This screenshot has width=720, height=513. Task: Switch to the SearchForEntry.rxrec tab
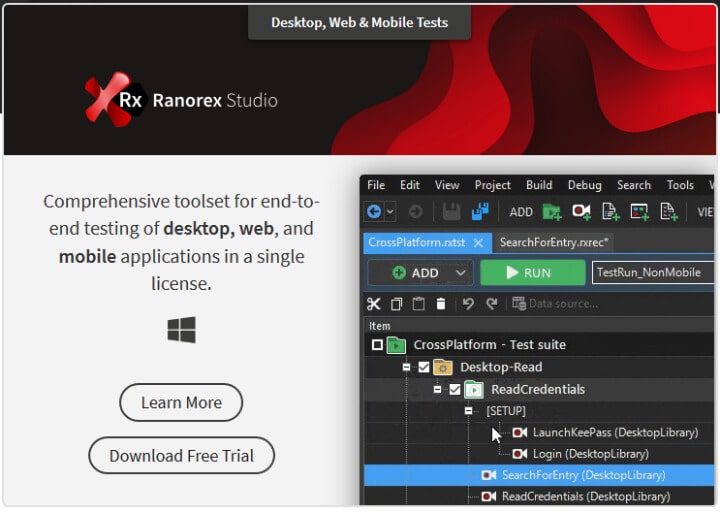[554, 242]
